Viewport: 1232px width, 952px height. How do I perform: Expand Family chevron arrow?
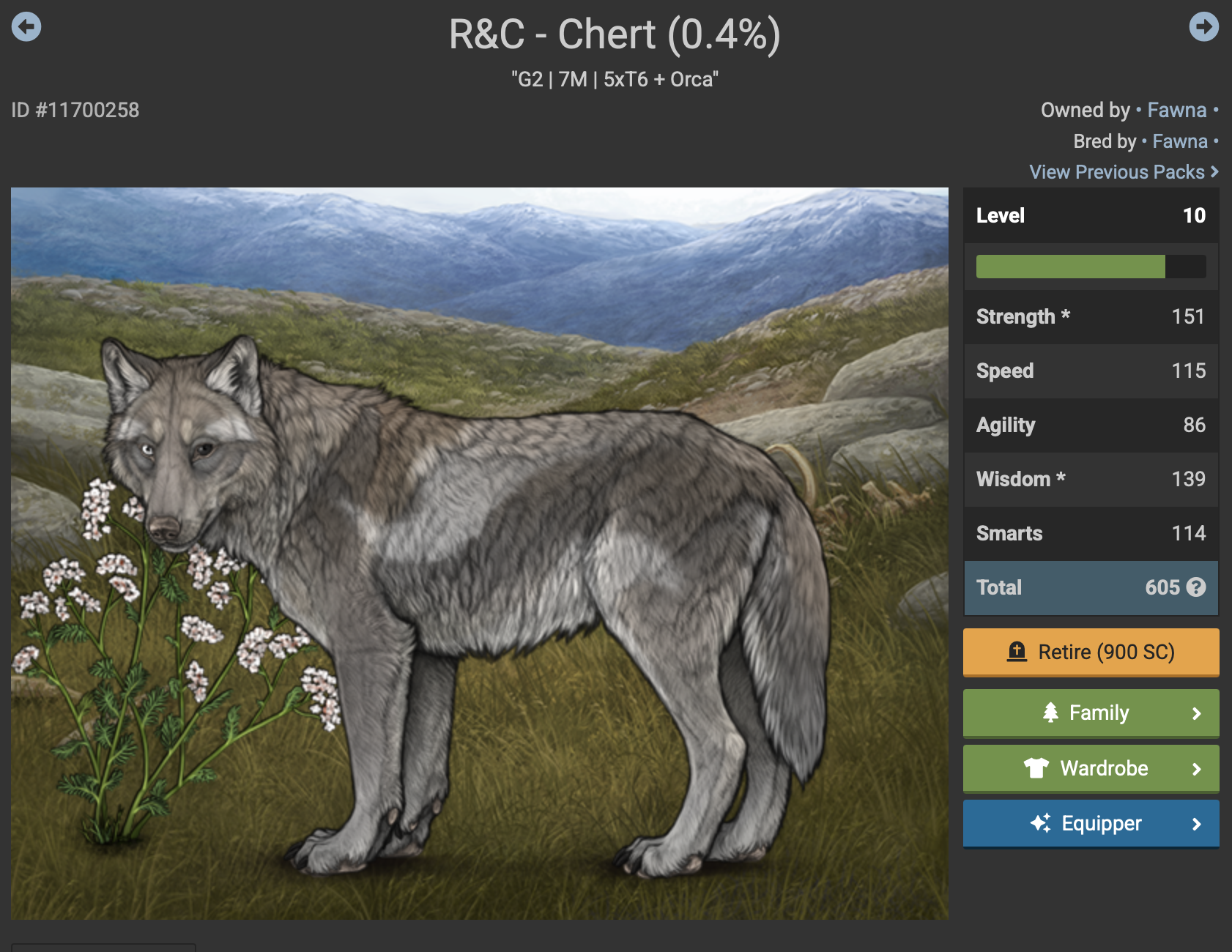1196,713
